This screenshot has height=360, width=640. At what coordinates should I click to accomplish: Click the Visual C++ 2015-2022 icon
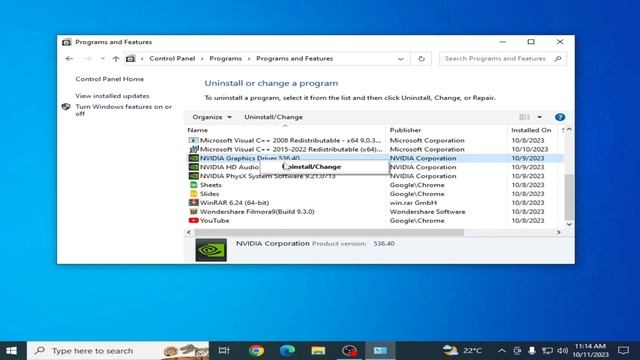pyautogui.click(x=193, y=149)
